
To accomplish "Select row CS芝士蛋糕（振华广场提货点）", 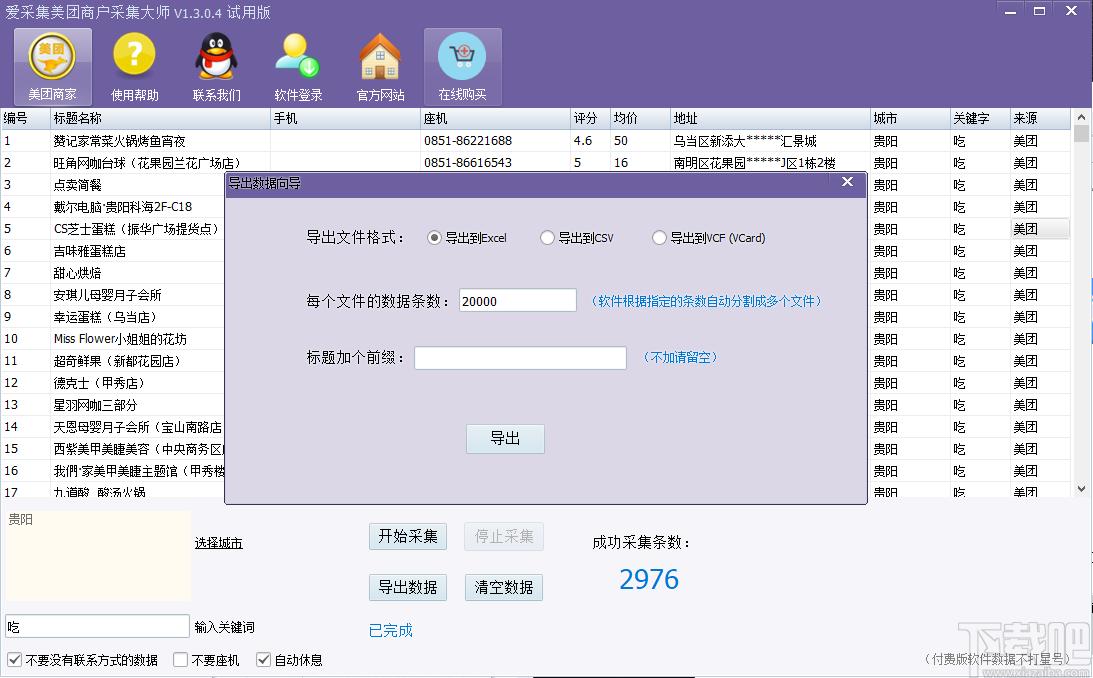I will pyautogui.click(x=137, y=229).
